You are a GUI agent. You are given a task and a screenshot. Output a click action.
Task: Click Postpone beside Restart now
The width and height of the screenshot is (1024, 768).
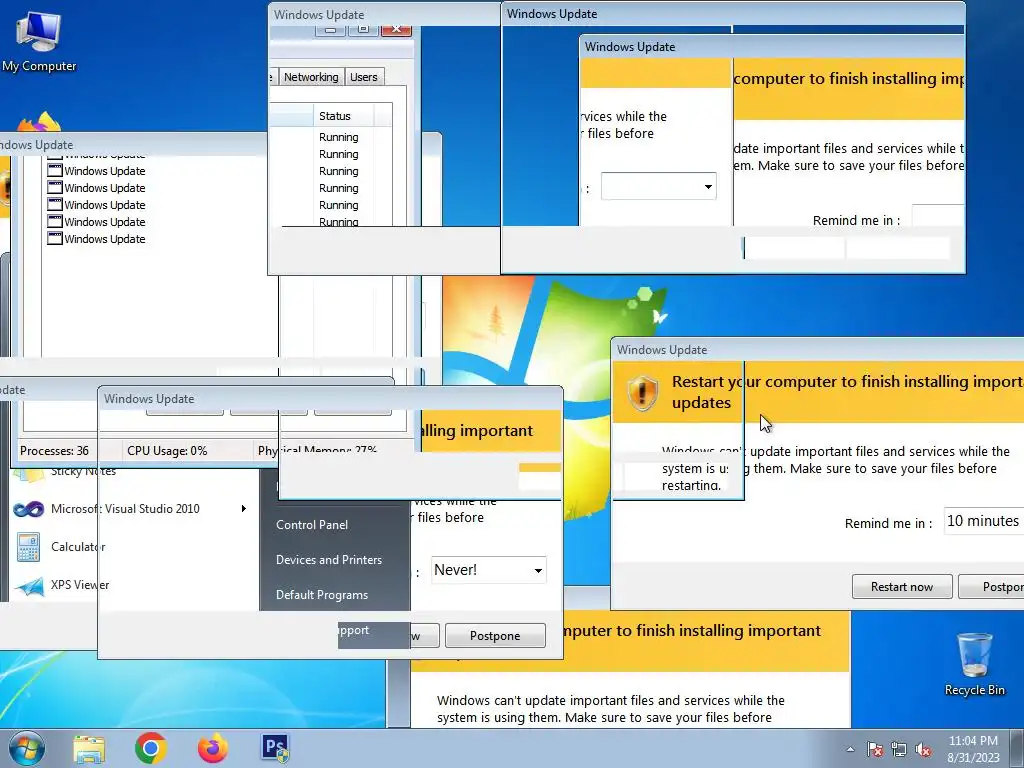pyautogui.click(x=991, y=586)
